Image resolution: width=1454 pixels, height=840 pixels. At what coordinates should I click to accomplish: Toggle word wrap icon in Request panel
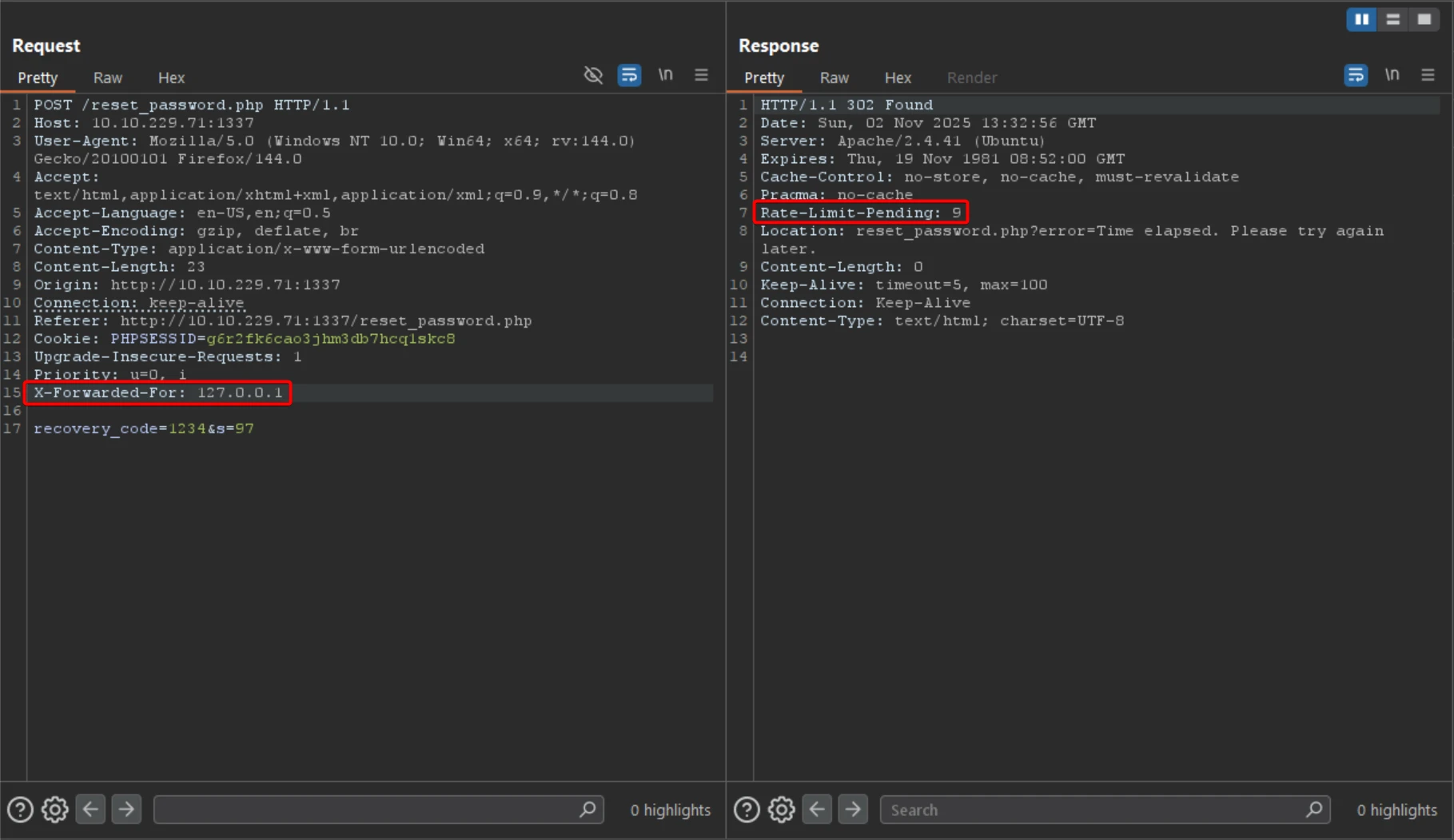[x=629, y=75]
